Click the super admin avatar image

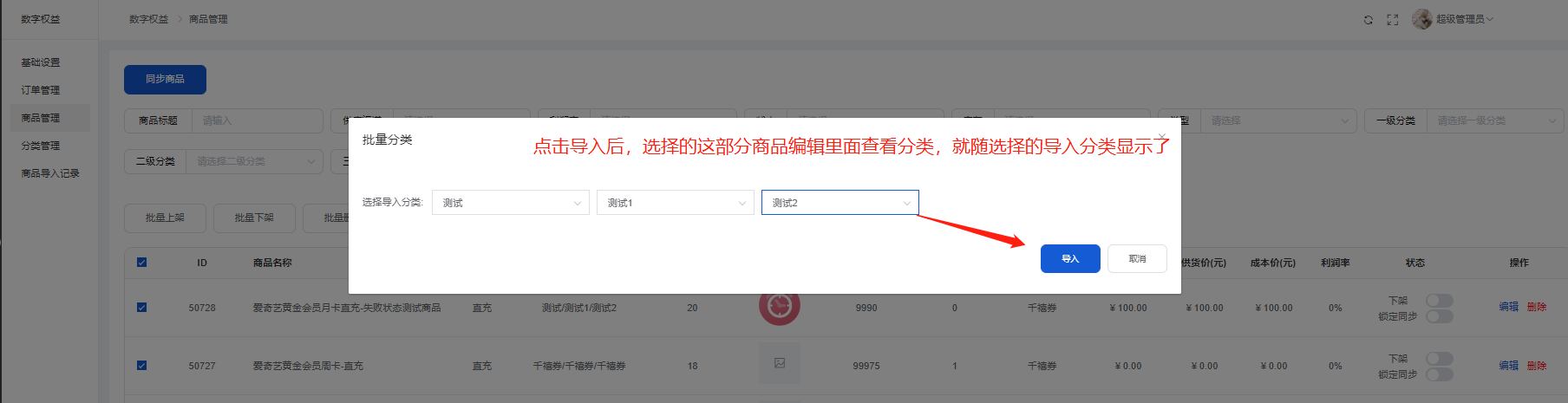[1422, 19]
